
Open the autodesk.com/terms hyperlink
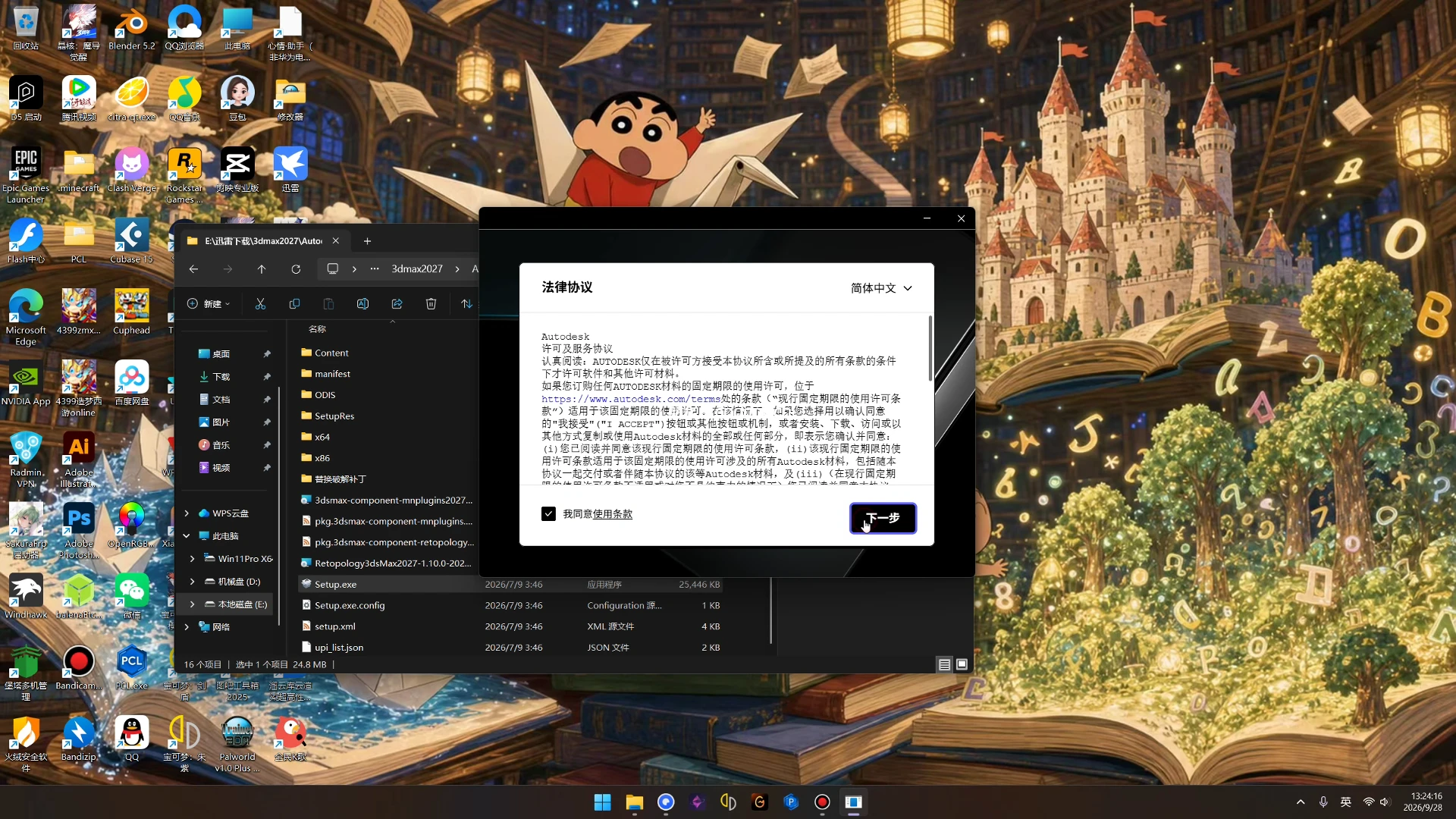pyautogui.click(x=631, y=399)
